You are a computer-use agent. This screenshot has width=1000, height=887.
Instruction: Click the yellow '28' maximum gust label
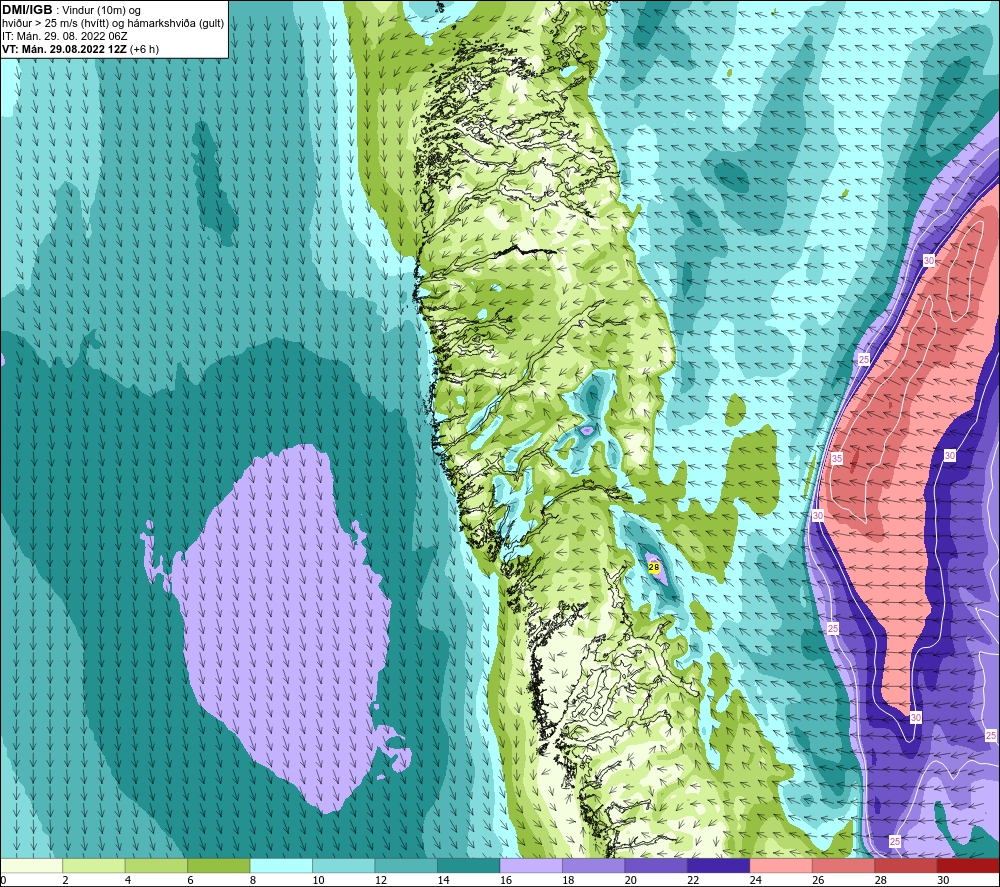point(654,567)
